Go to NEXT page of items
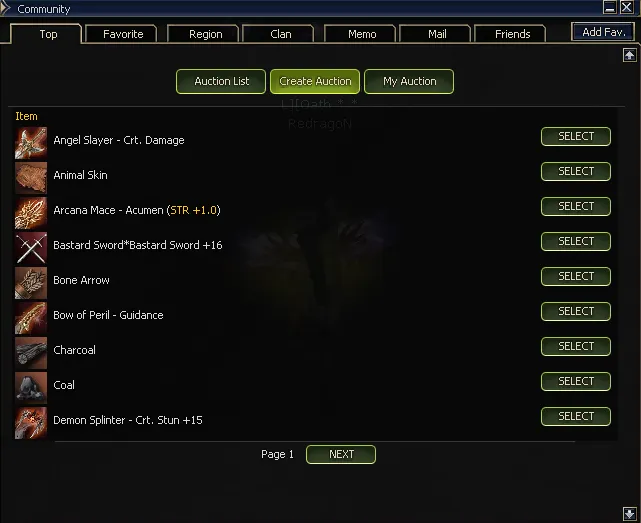641x523 pixels. [341, 454]
